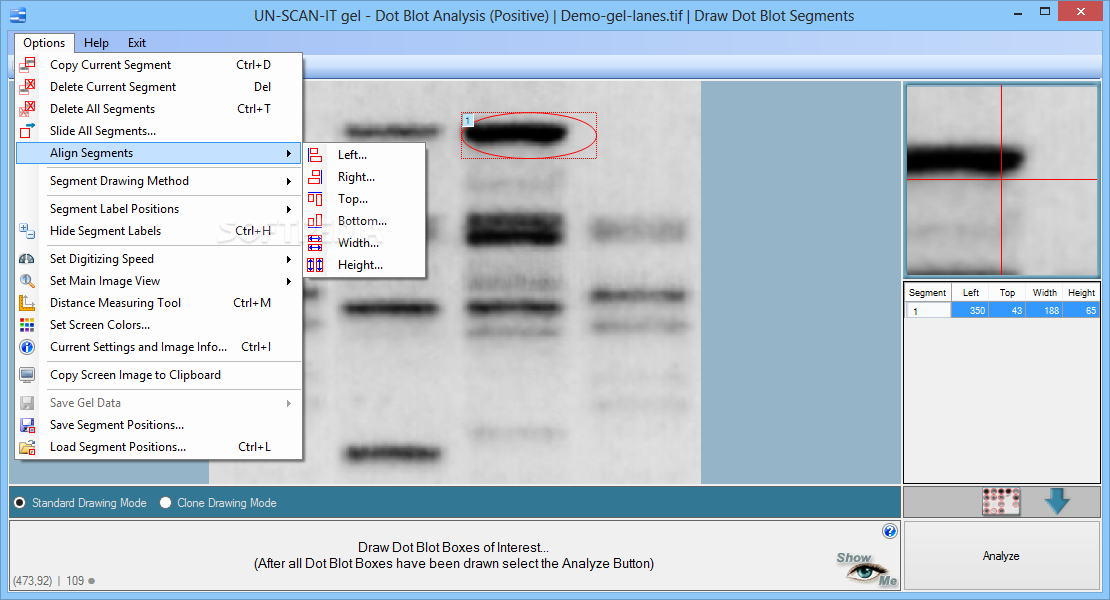
Task: Click the Left value 350 cell
Action: 971,311
